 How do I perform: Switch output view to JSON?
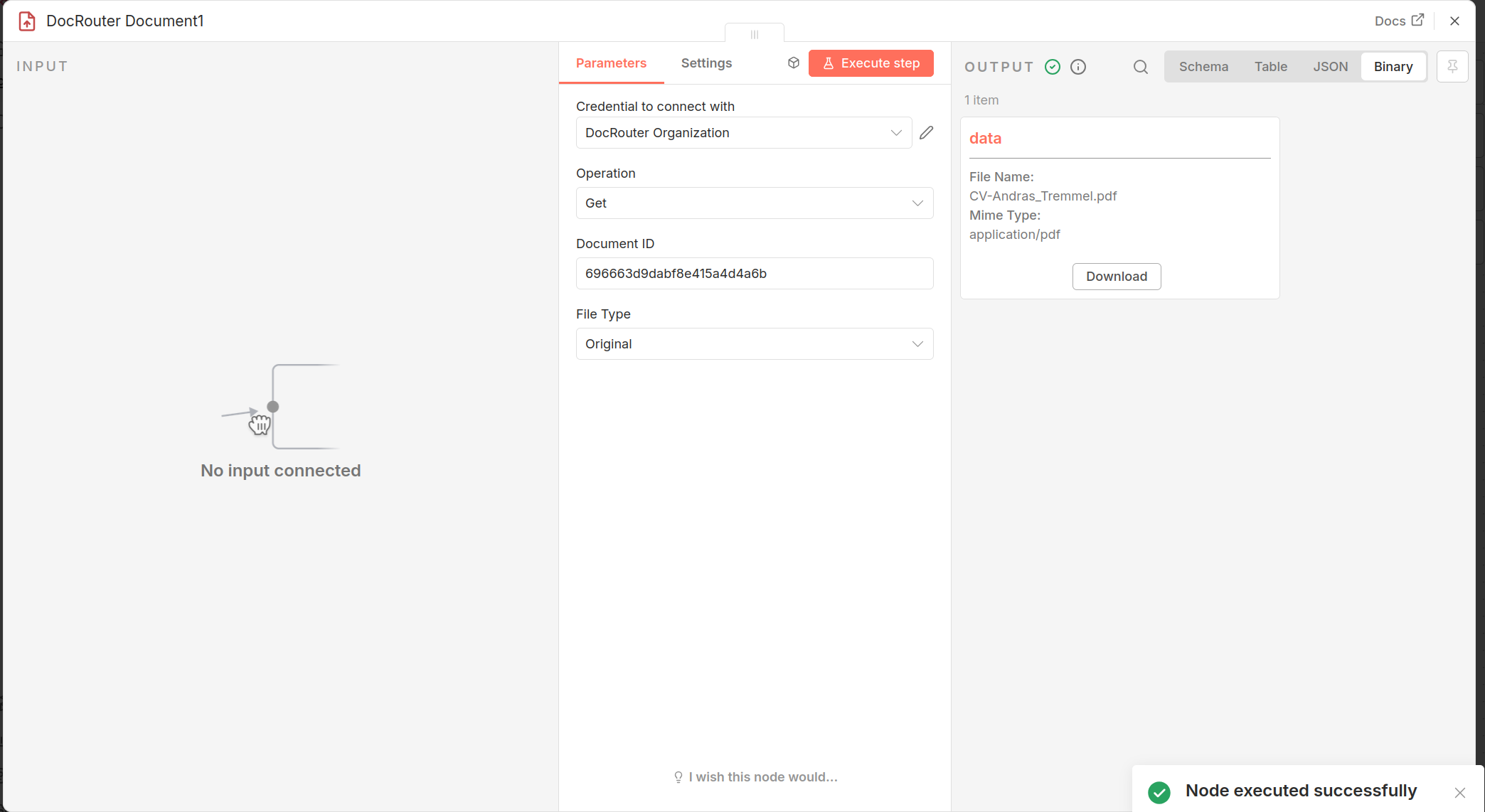pos(1330,67)
